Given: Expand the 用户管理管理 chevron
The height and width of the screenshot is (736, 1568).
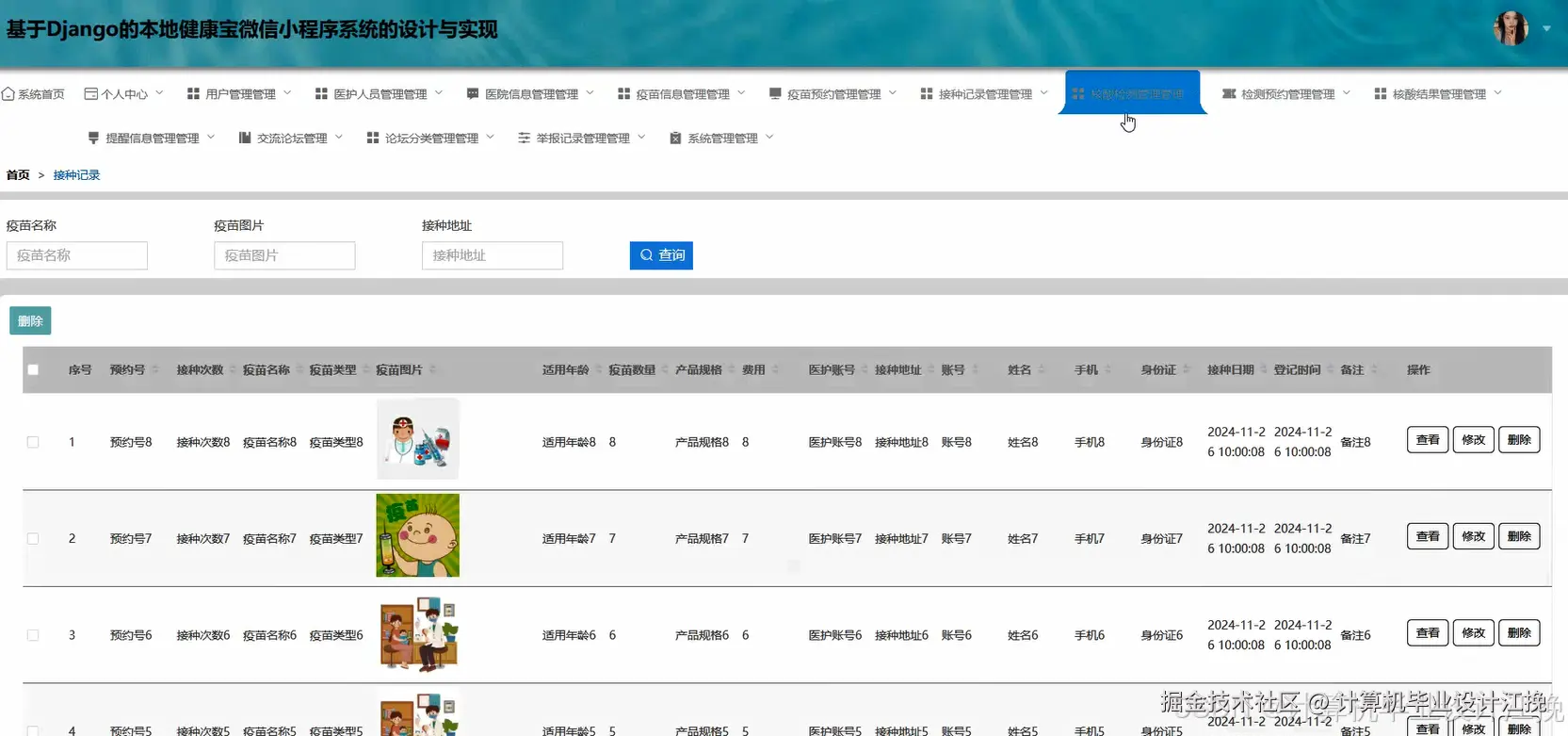Looking at the screenshot, I should tap(287, 93).
